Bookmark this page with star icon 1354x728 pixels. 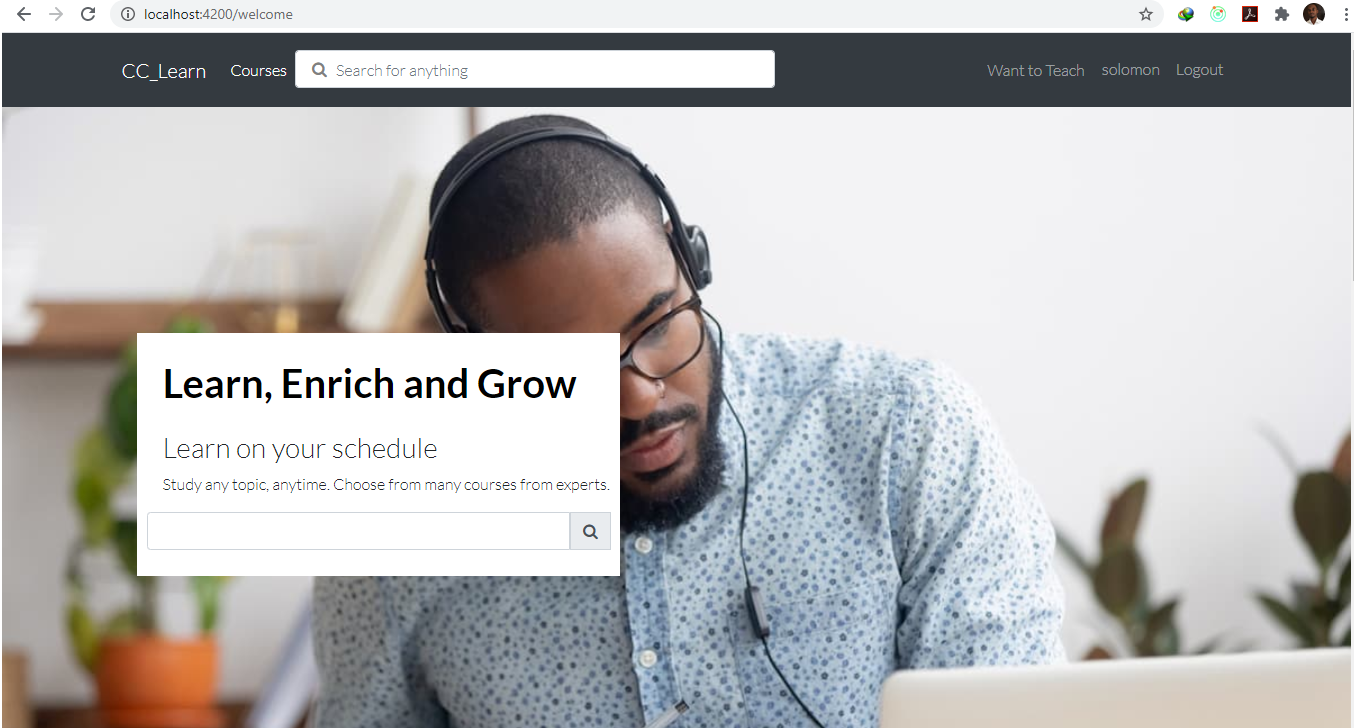(1146, 14)
